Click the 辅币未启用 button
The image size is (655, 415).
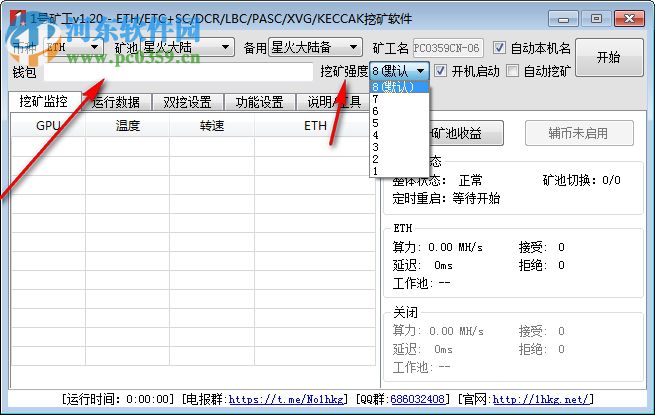[x=579, y=133]
